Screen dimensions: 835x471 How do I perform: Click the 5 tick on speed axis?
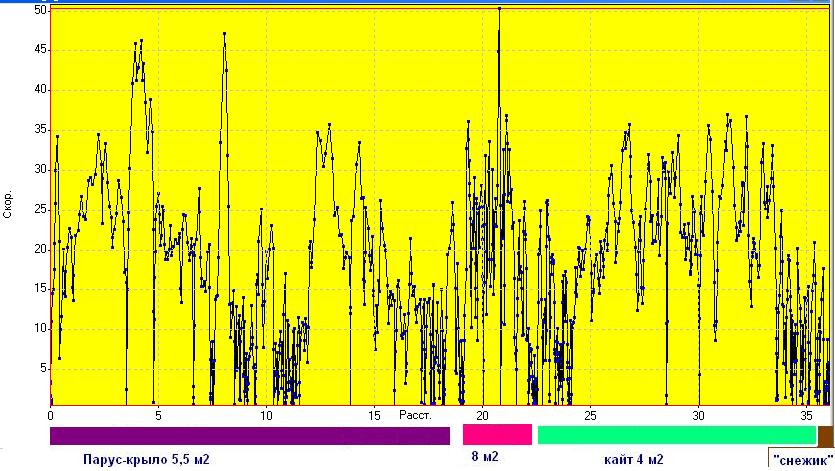point(44,368)
